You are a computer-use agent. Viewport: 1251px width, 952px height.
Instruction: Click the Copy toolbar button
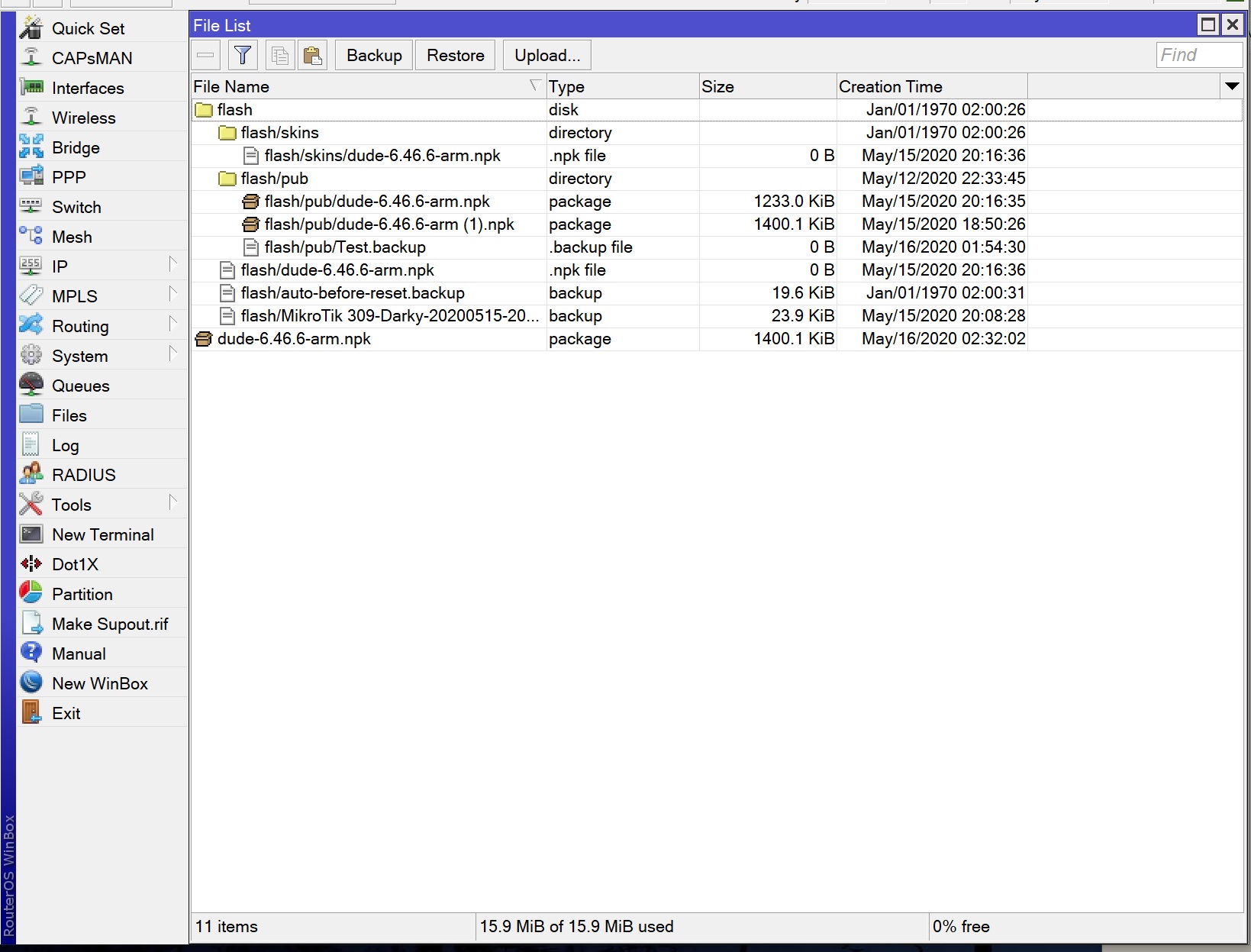280,55
